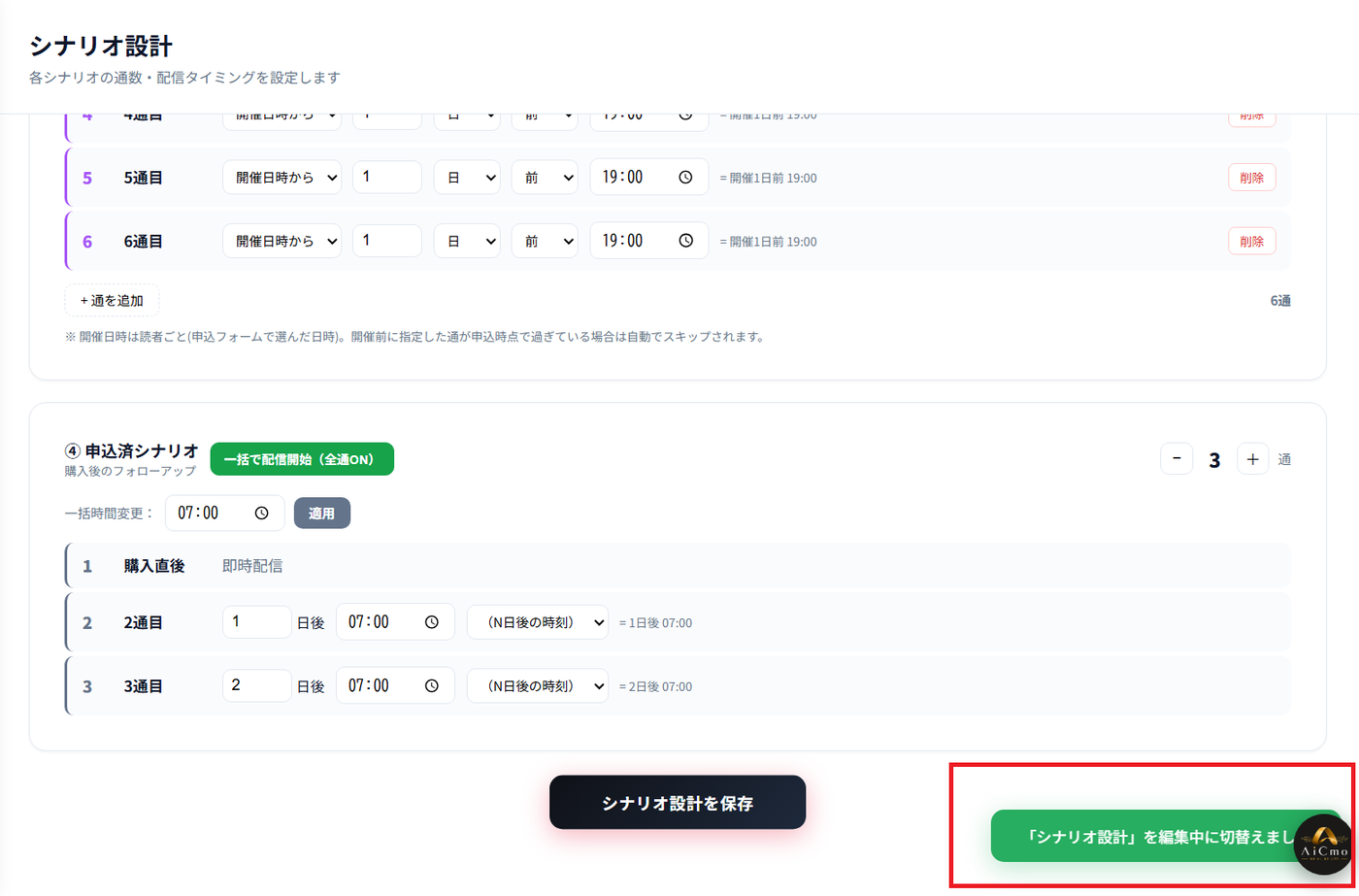This screenshot has width=1359, height=896.
Task: Click 適用 button for bulk time change
Action: (322, 514)
